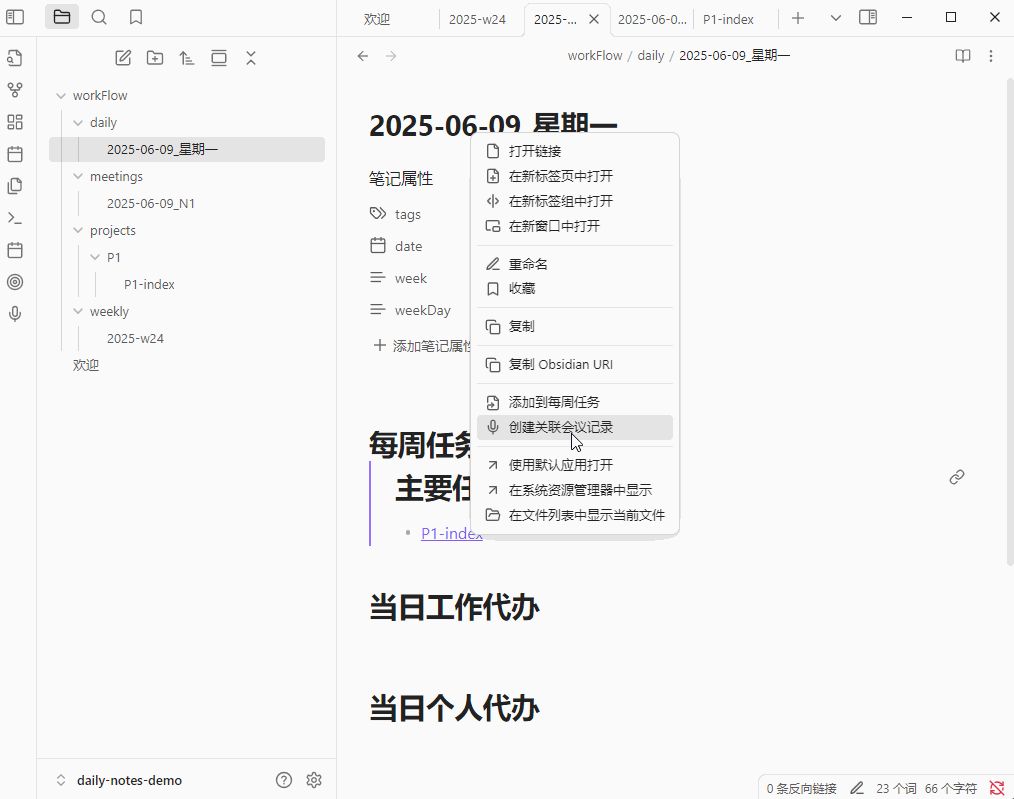Expand the tab list dropdown arrow
The height and width of the screenshot is (799, 1014).
point(835,18)
